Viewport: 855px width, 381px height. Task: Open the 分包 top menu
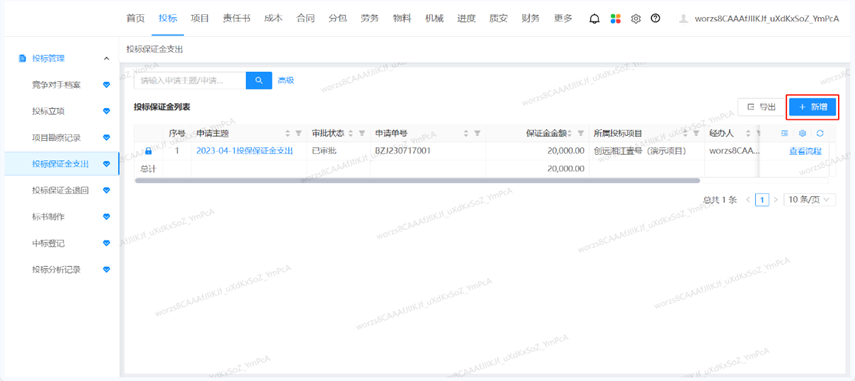coord(338,18)
